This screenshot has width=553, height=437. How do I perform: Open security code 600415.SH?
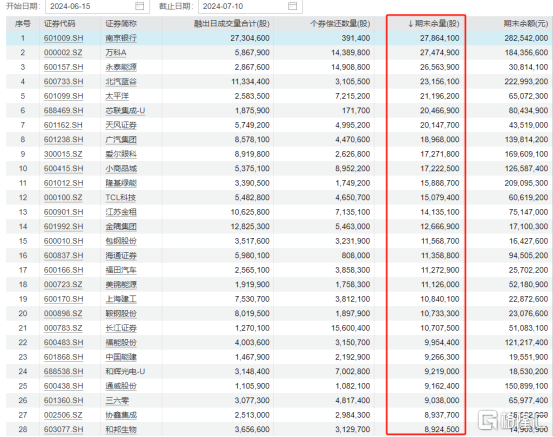click(x=63, y=169)
